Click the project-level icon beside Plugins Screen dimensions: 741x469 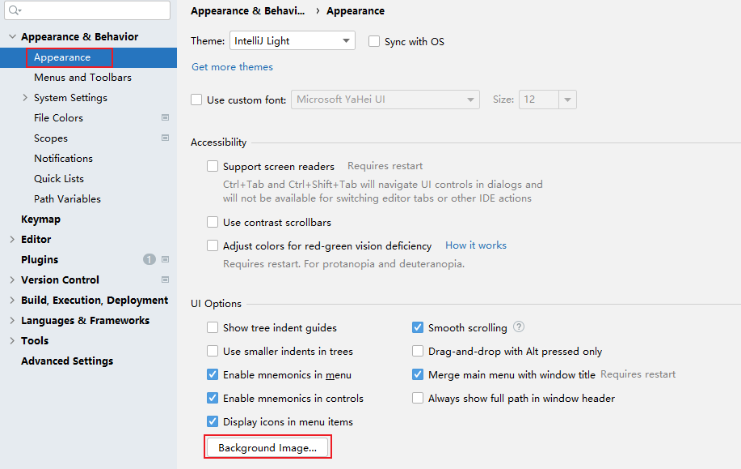point(165,259)
